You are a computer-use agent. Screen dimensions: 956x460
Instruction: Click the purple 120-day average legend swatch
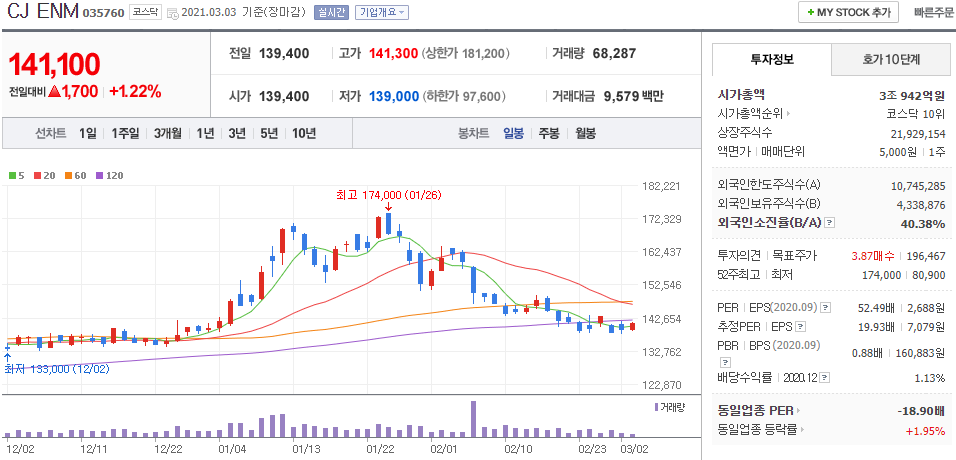[x=98, y=176]
